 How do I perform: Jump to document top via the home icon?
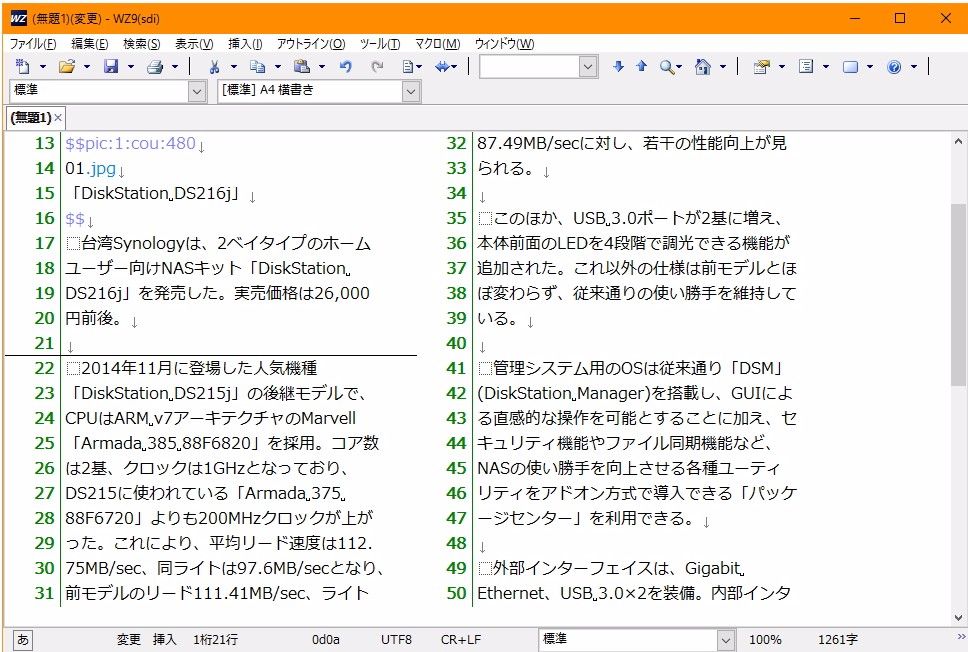click(705, 66)
